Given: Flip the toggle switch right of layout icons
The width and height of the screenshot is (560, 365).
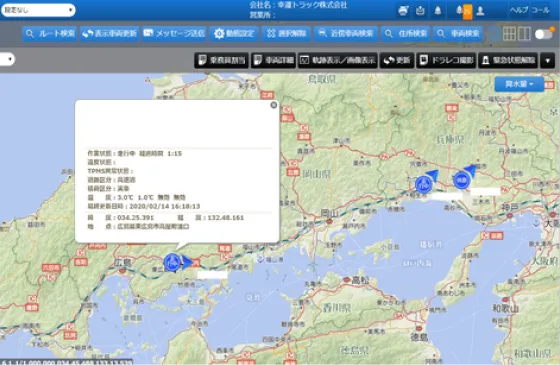Looking at the screenshot, I should [x=544, y=34].
